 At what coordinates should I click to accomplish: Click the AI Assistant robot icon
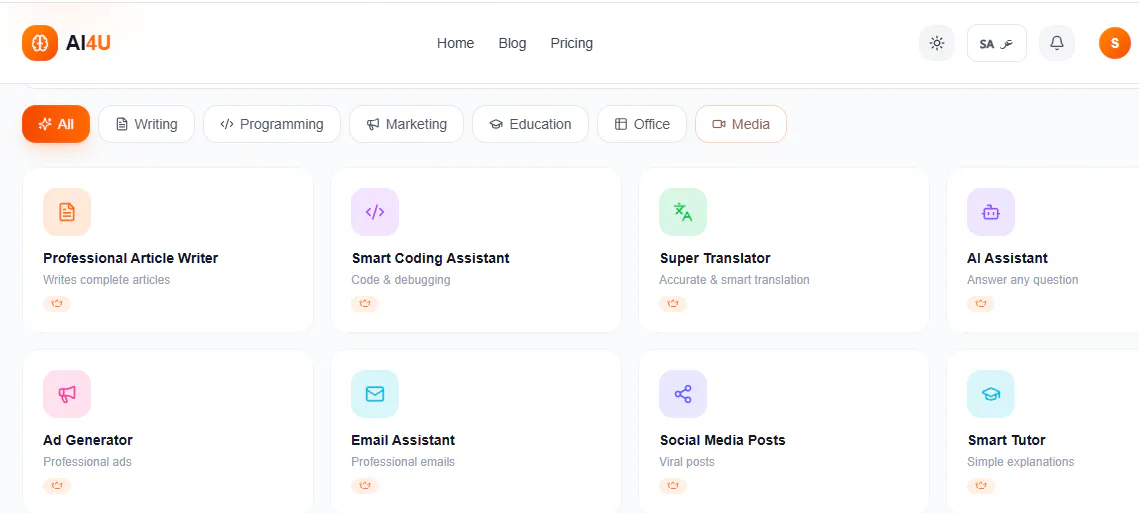coord(991,212)
